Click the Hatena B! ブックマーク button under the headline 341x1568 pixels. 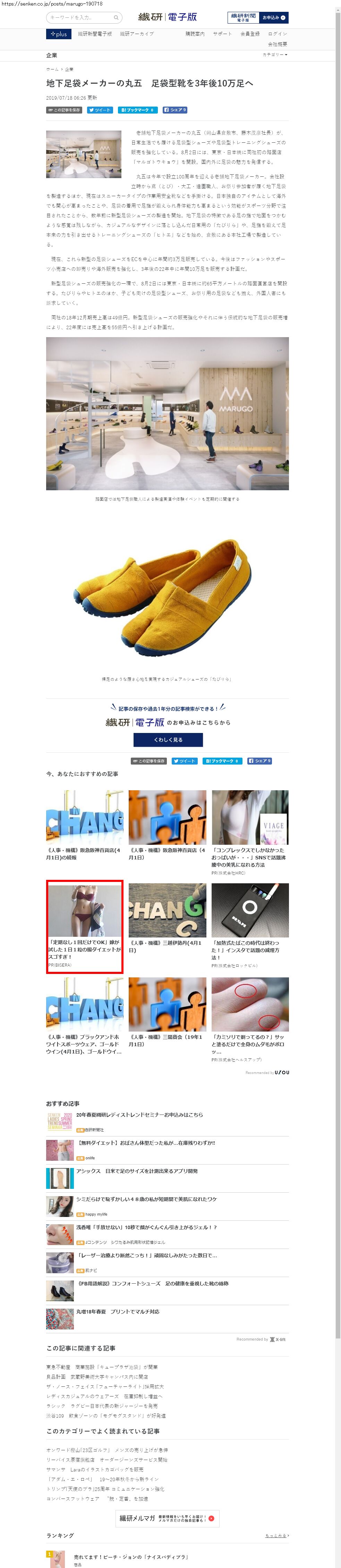pyautogui.click(x=137, y=110)
